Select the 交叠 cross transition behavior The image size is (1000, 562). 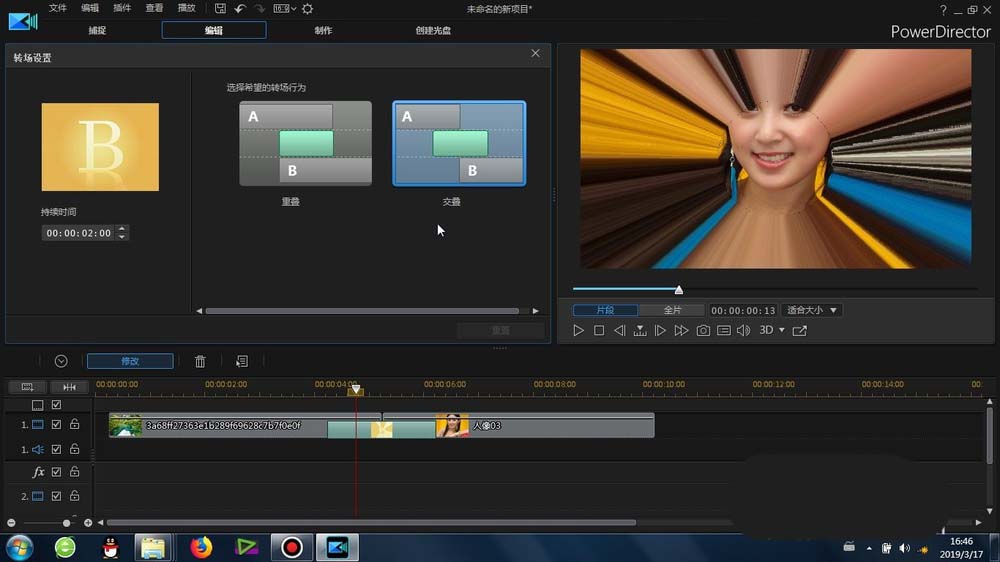(459, 144)
